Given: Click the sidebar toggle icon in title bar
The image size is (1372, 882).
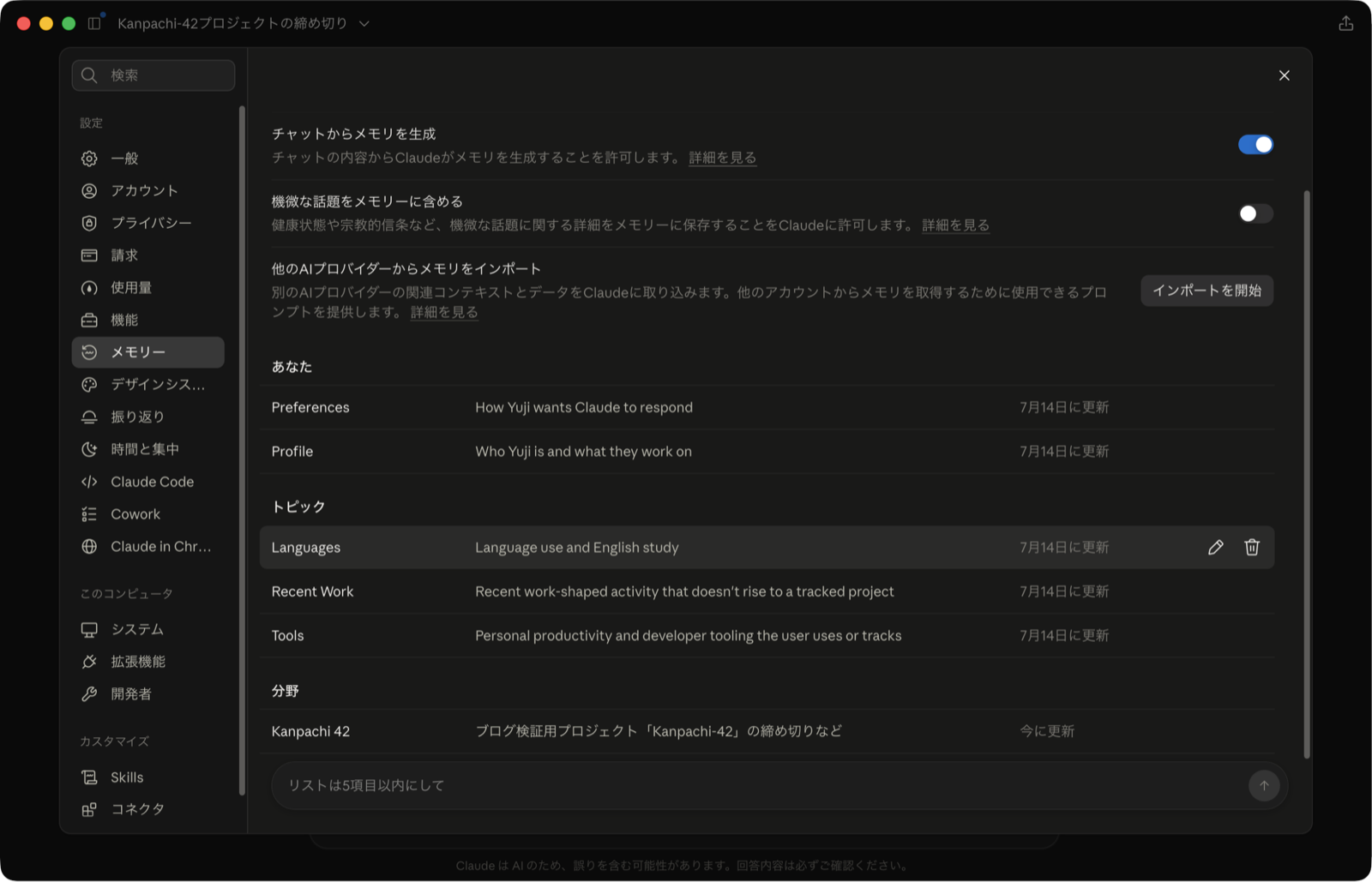Looking at the screenshot, I should (94, 23).
